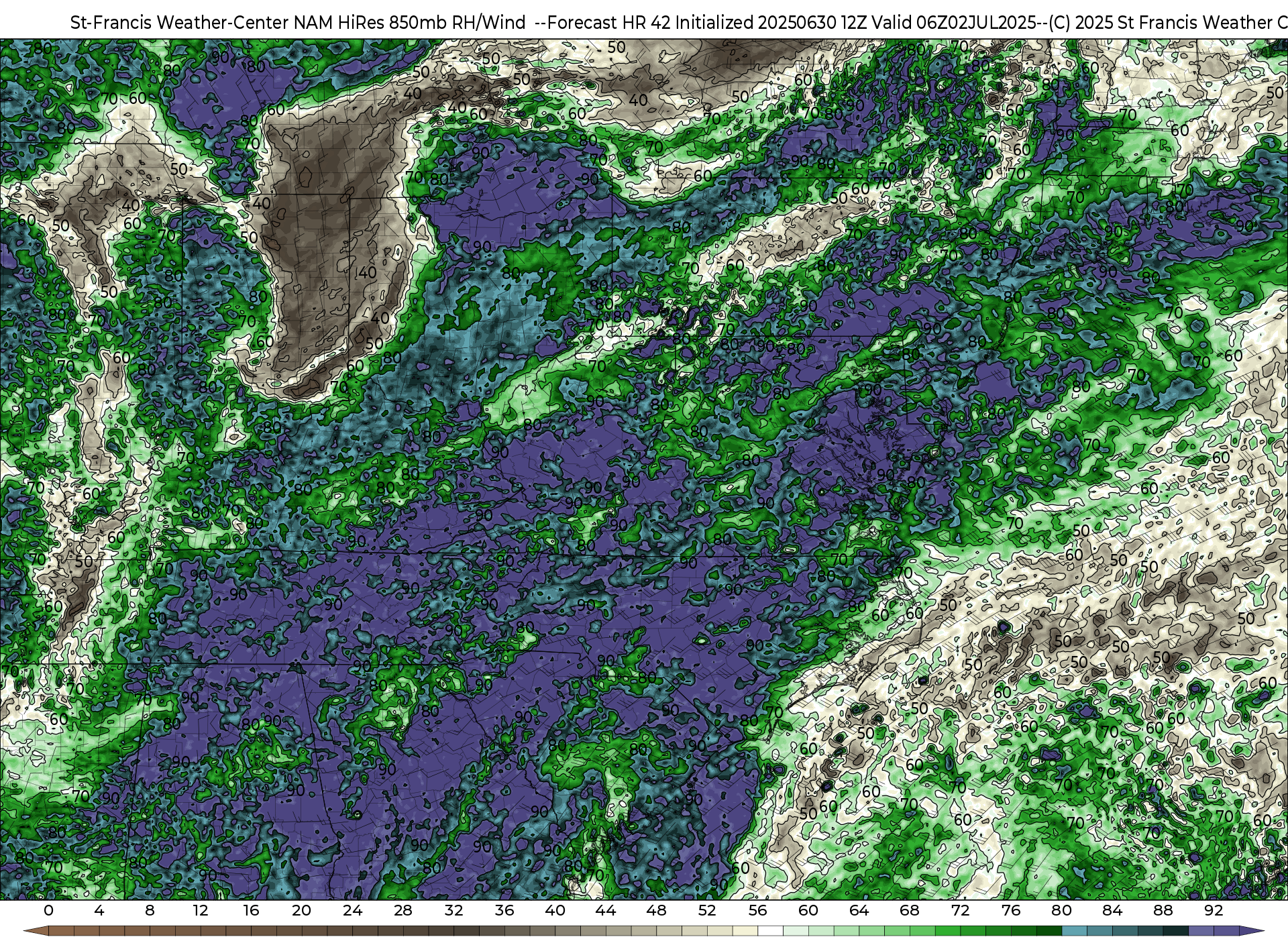1288x939 pixels.
Task: Click the '8' colorbar tick label
Action: pos(150,910)
